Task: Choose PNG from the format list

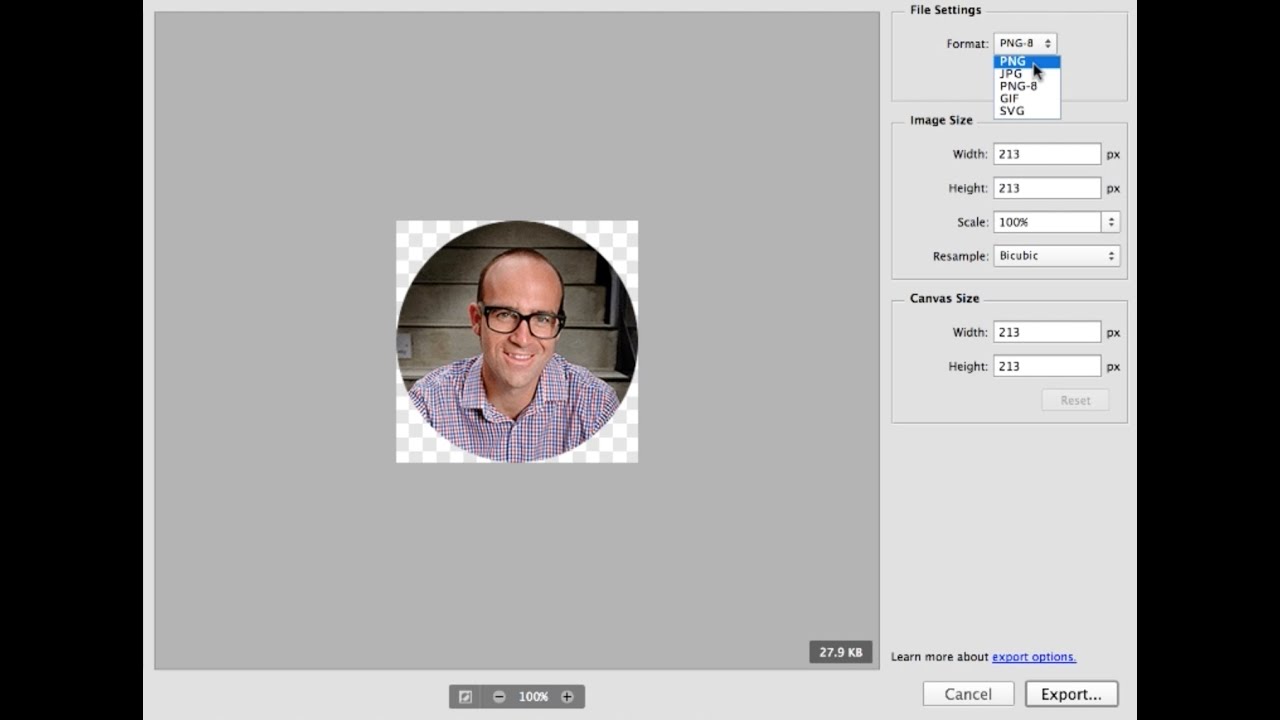Action: [x=1013, y=61]
